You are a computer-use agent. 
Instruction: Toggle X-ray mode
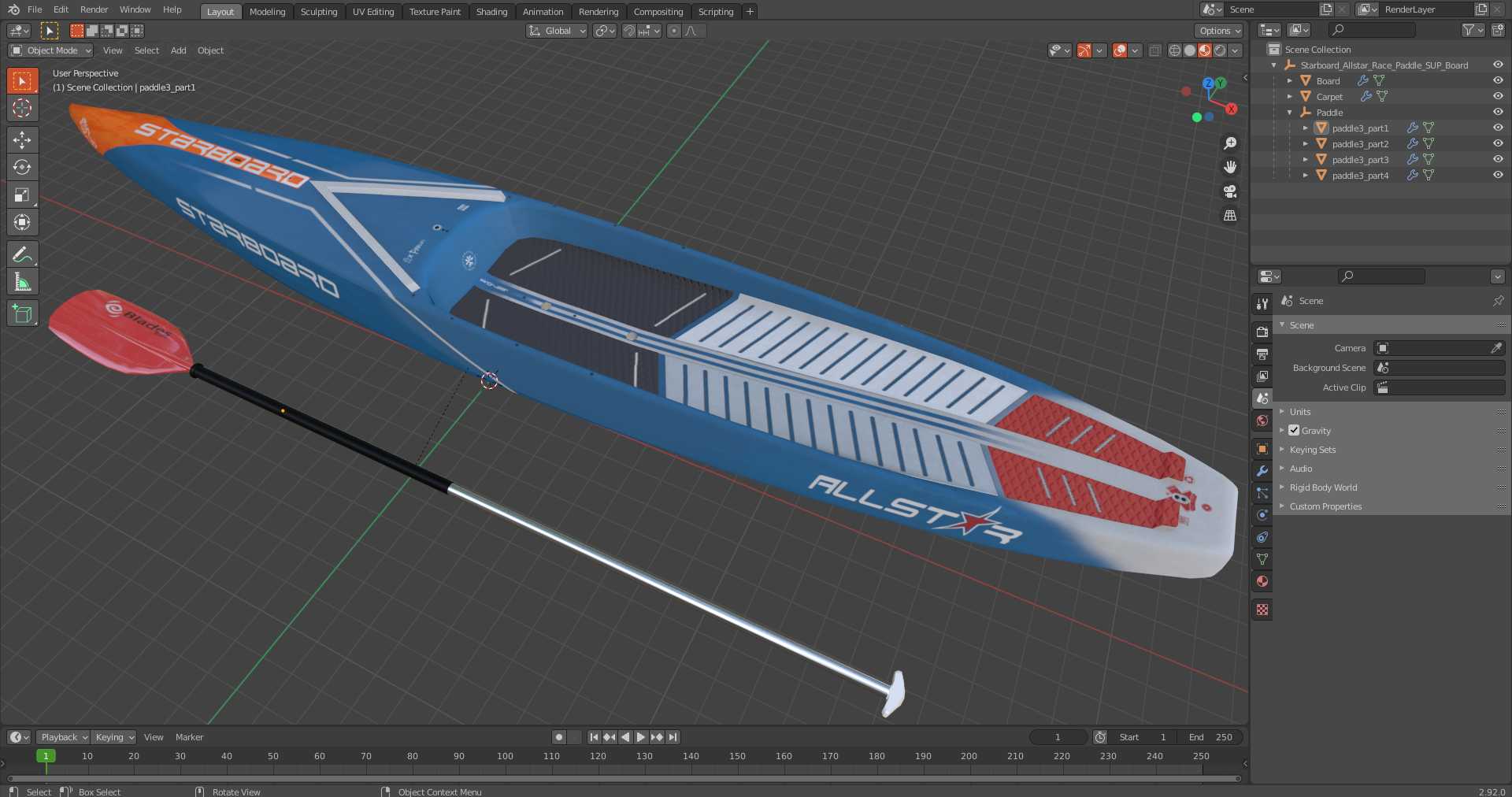(1154, 50)
